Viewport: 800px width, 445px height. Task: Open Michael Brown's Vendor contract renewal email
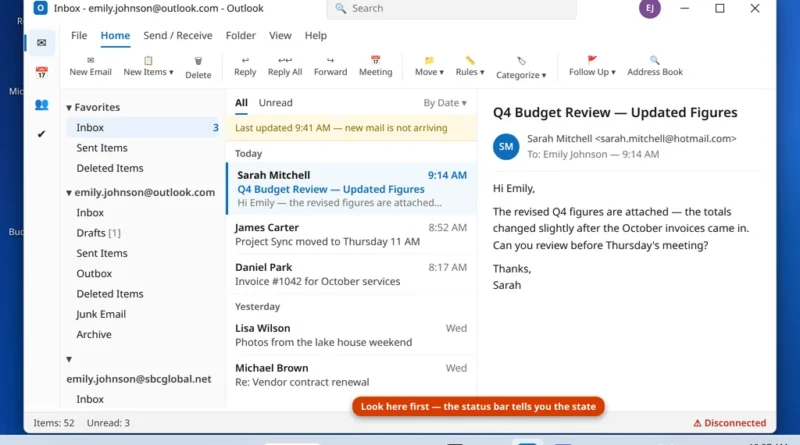pyautogui.click(x=352, y=375)
